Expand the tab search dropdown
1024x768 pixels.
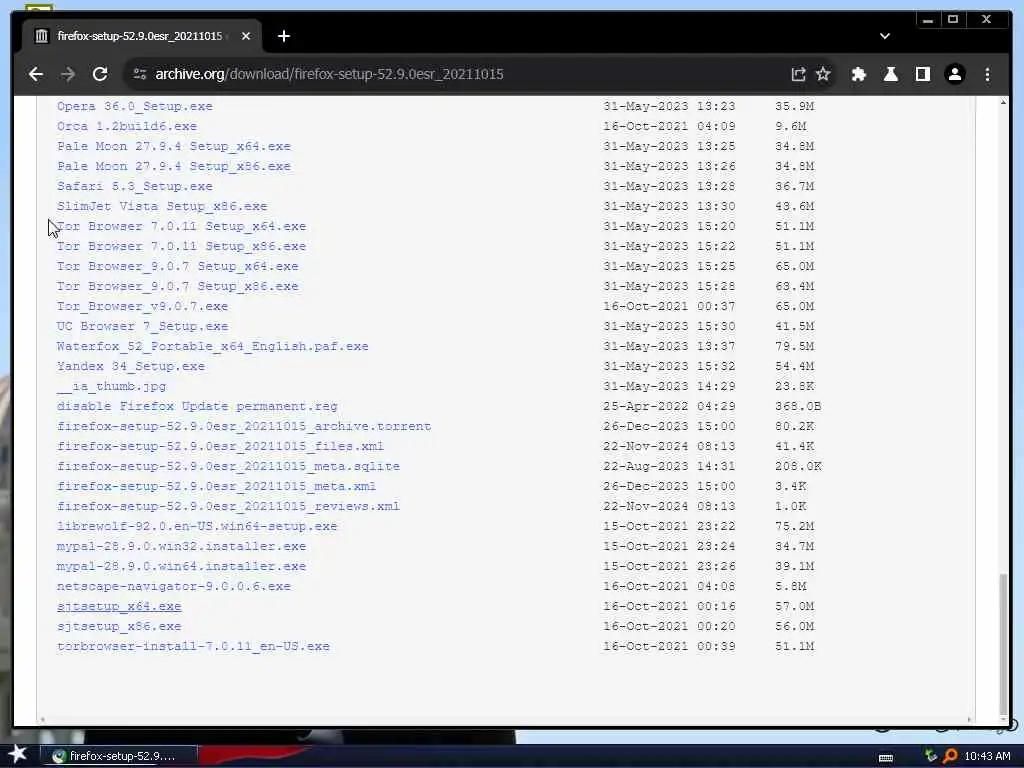(x=885, y=37)
